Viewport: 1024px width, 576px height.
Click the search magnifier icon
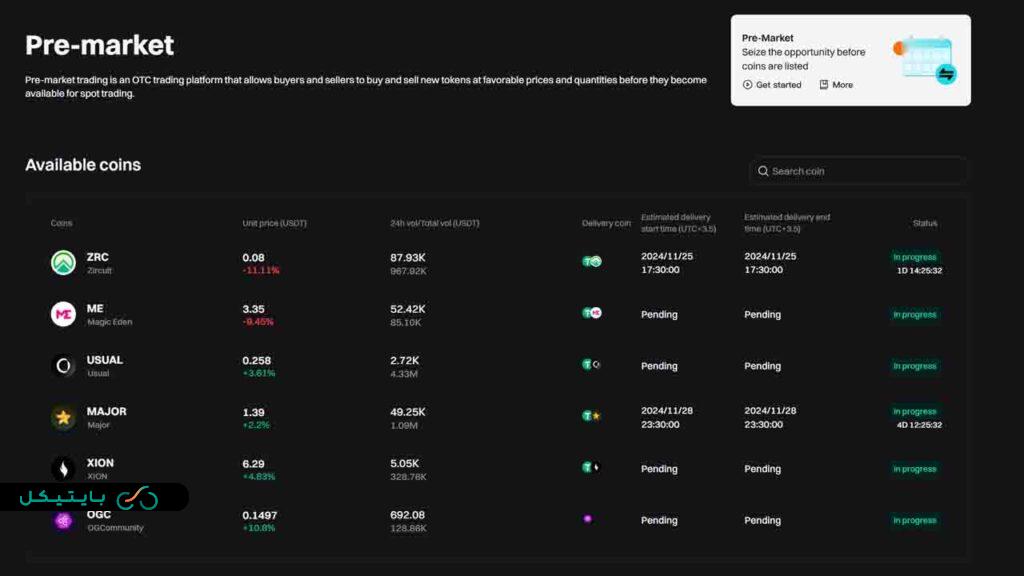click(763, 171)
